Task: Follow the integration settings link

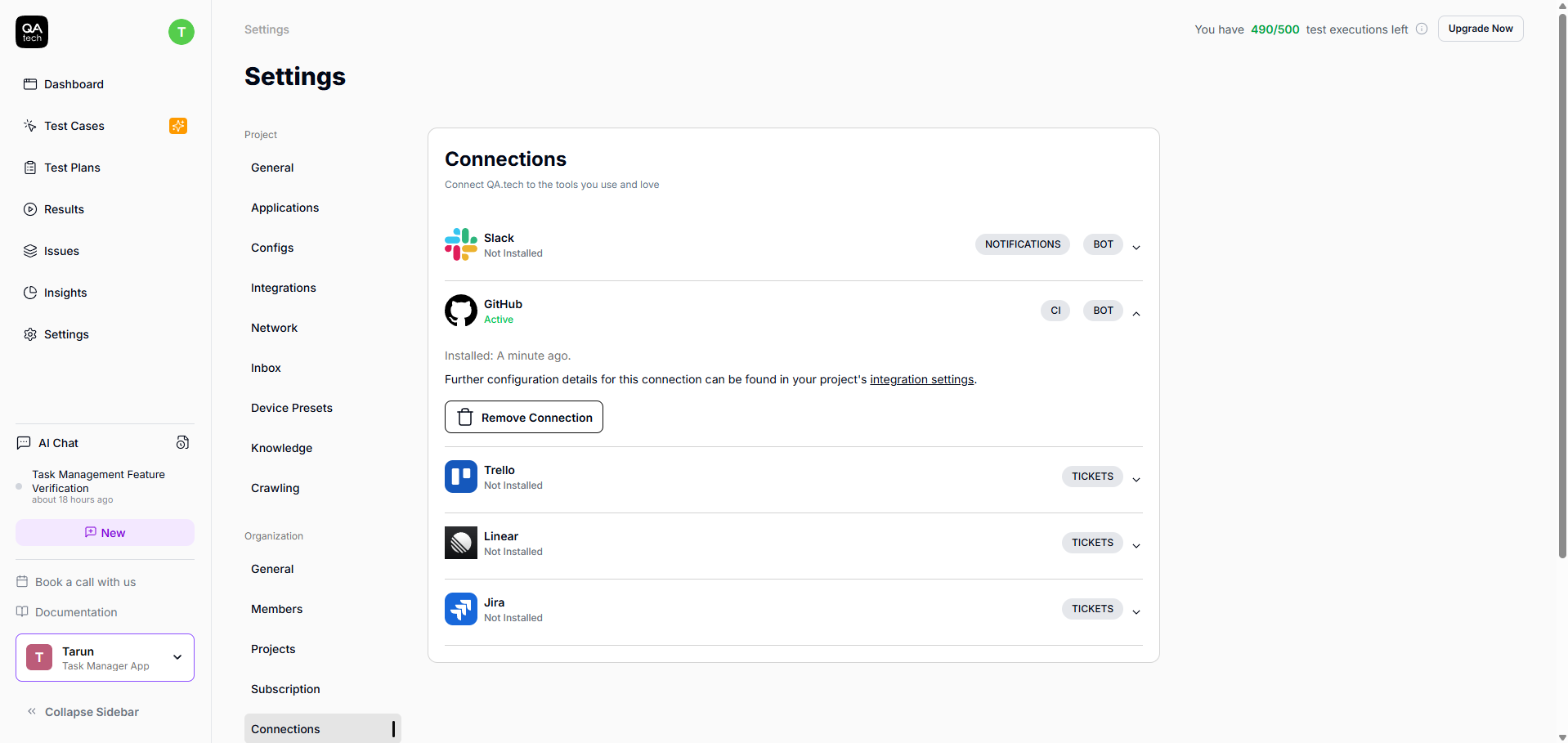Action: (x=921, y=379)
